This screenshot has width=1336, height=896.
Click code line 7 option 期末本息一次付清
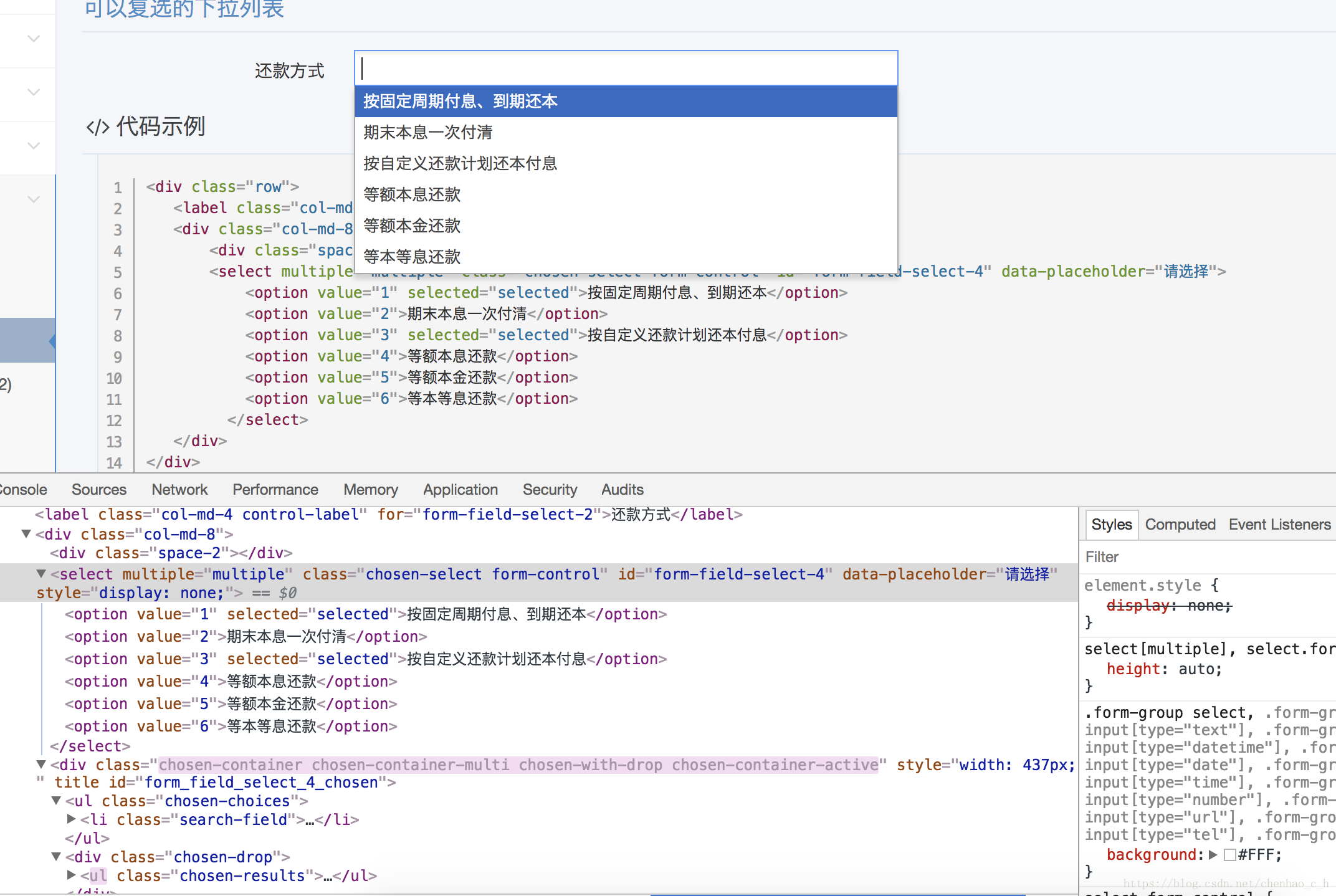[427, 314]
